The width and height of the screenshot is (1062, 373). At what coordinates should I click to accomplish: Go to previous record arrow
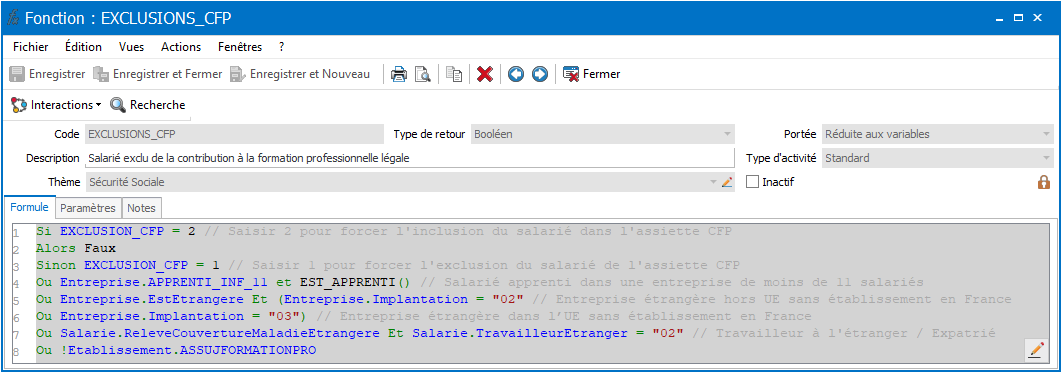point(516,74)
